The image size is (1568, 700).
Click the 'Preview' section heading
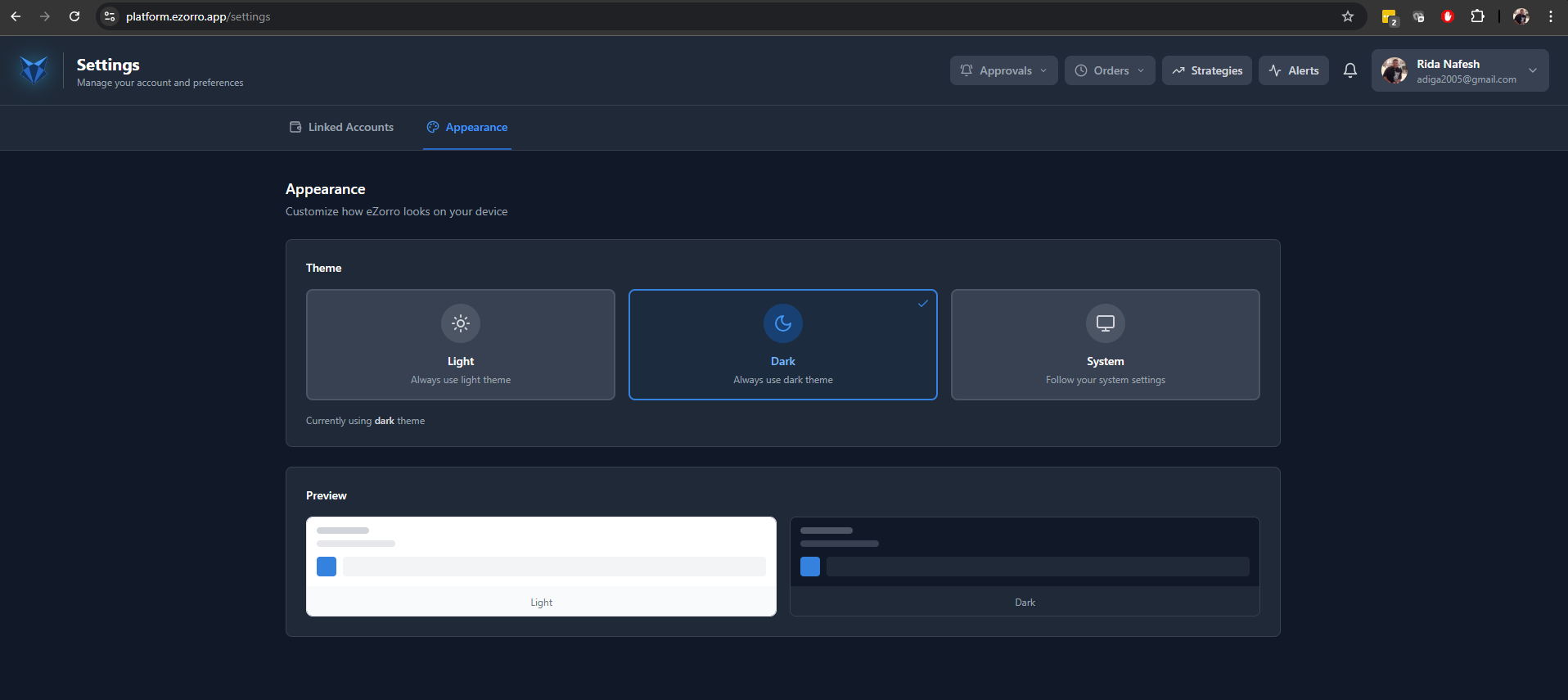pyautogui.click(x=326, y=495)
